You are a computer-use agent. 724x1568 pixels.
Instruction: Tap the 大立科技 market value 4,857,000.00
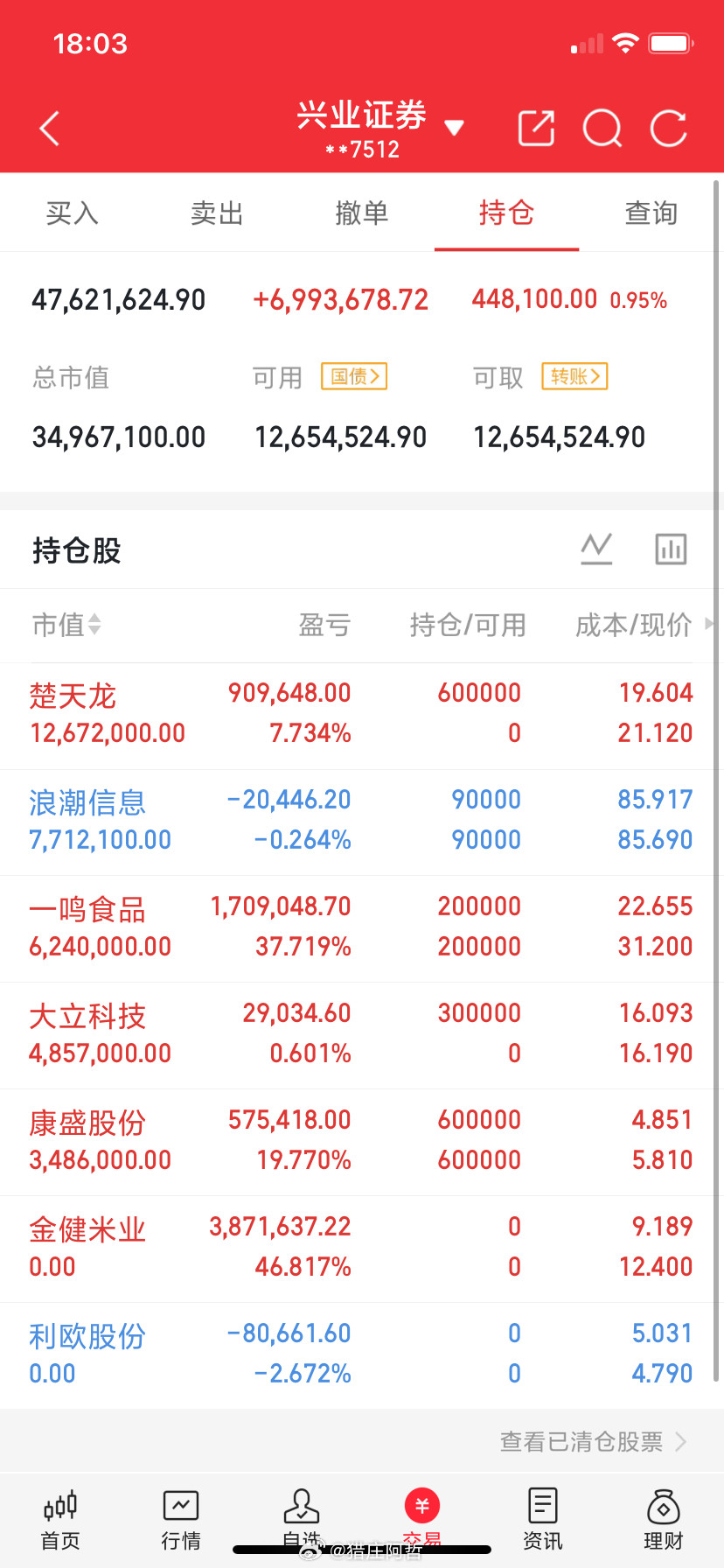click(x=101, y=1053)
